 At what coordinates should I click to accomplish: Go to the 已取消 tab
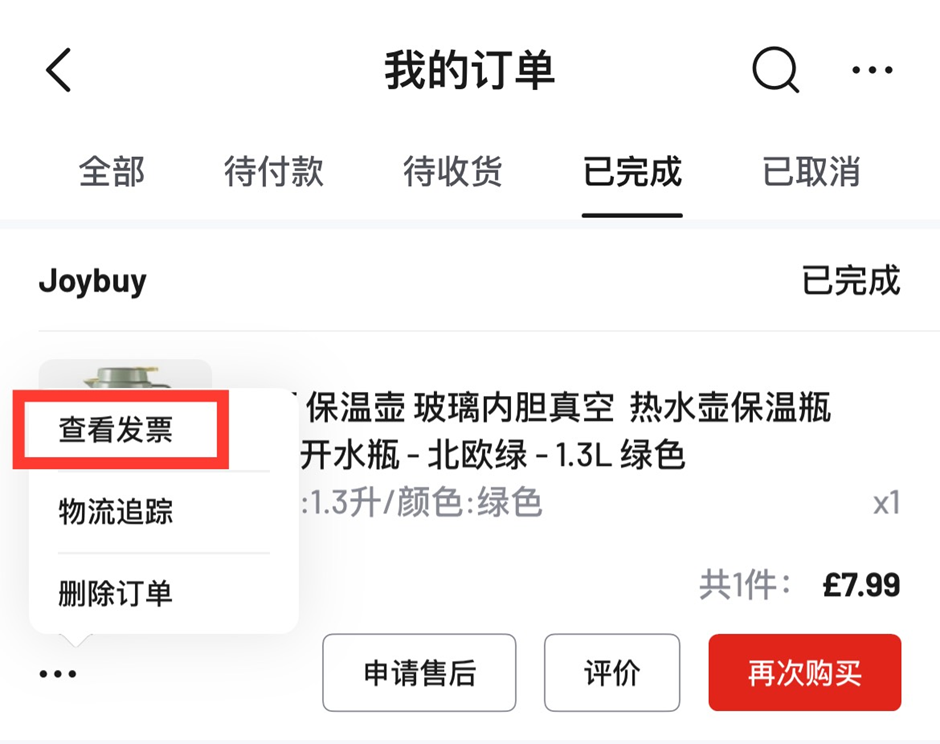(812, 172)
